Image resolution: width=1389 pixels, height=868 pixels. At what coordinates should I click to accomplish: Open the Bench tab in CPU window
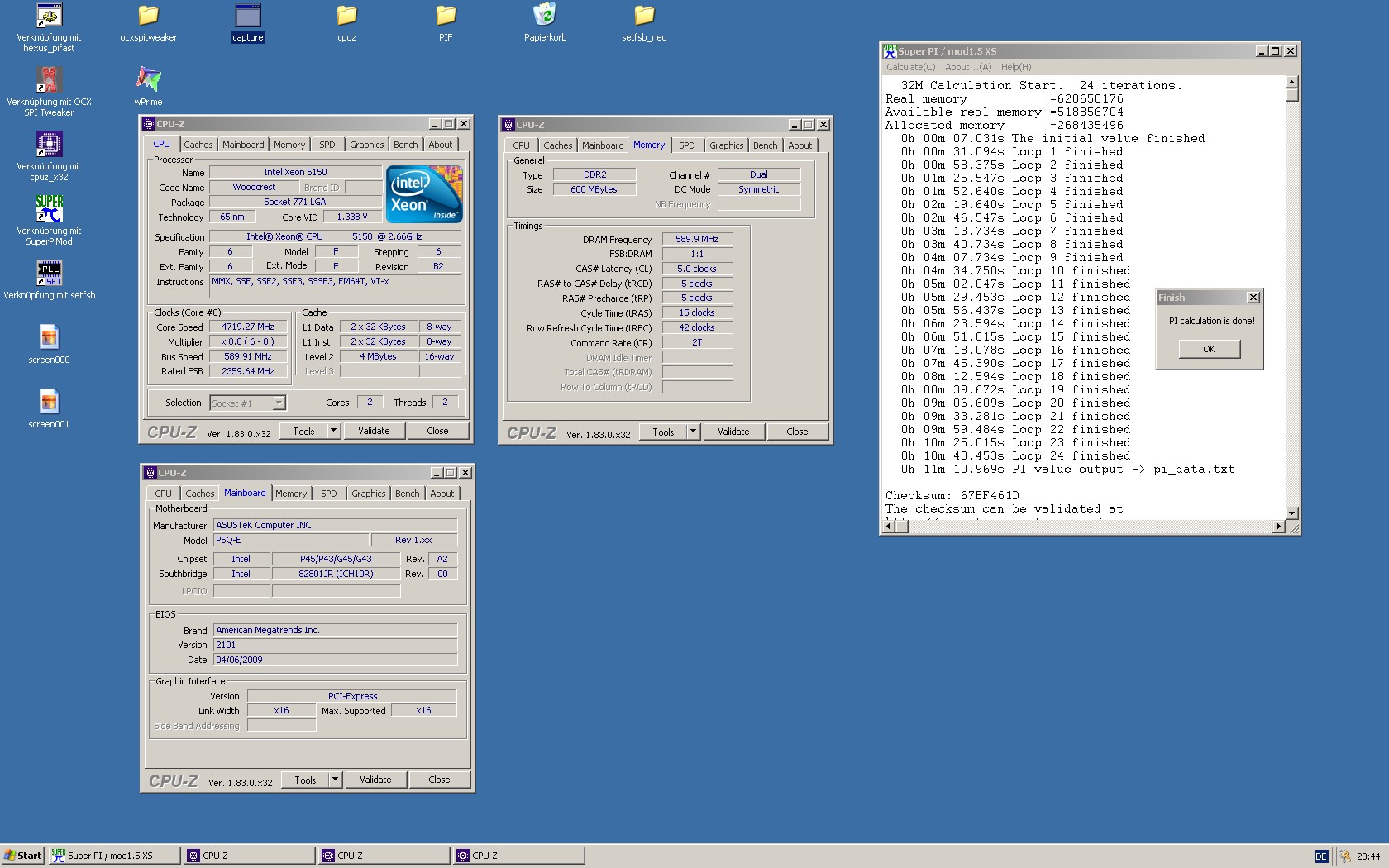click(406, 145)
